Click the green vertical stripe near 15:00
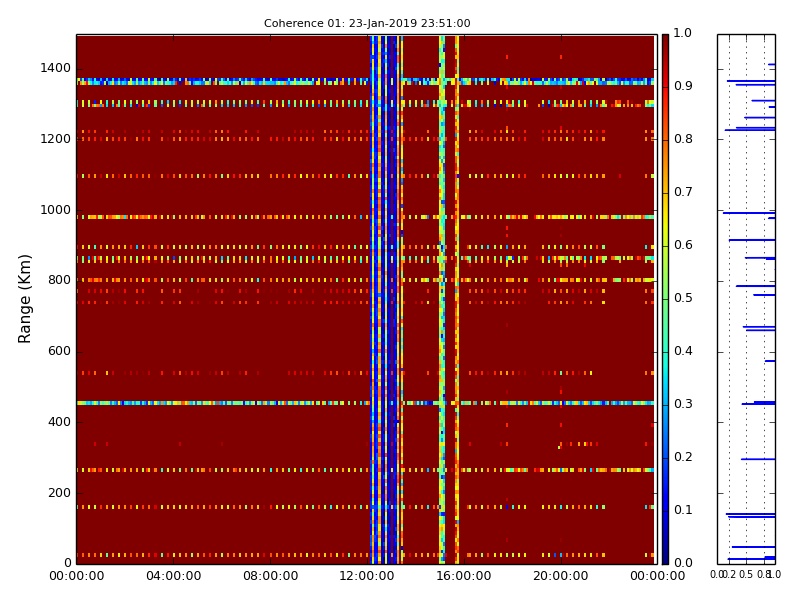This screenshot has width=800, height=600. click(x=442, y=299)
